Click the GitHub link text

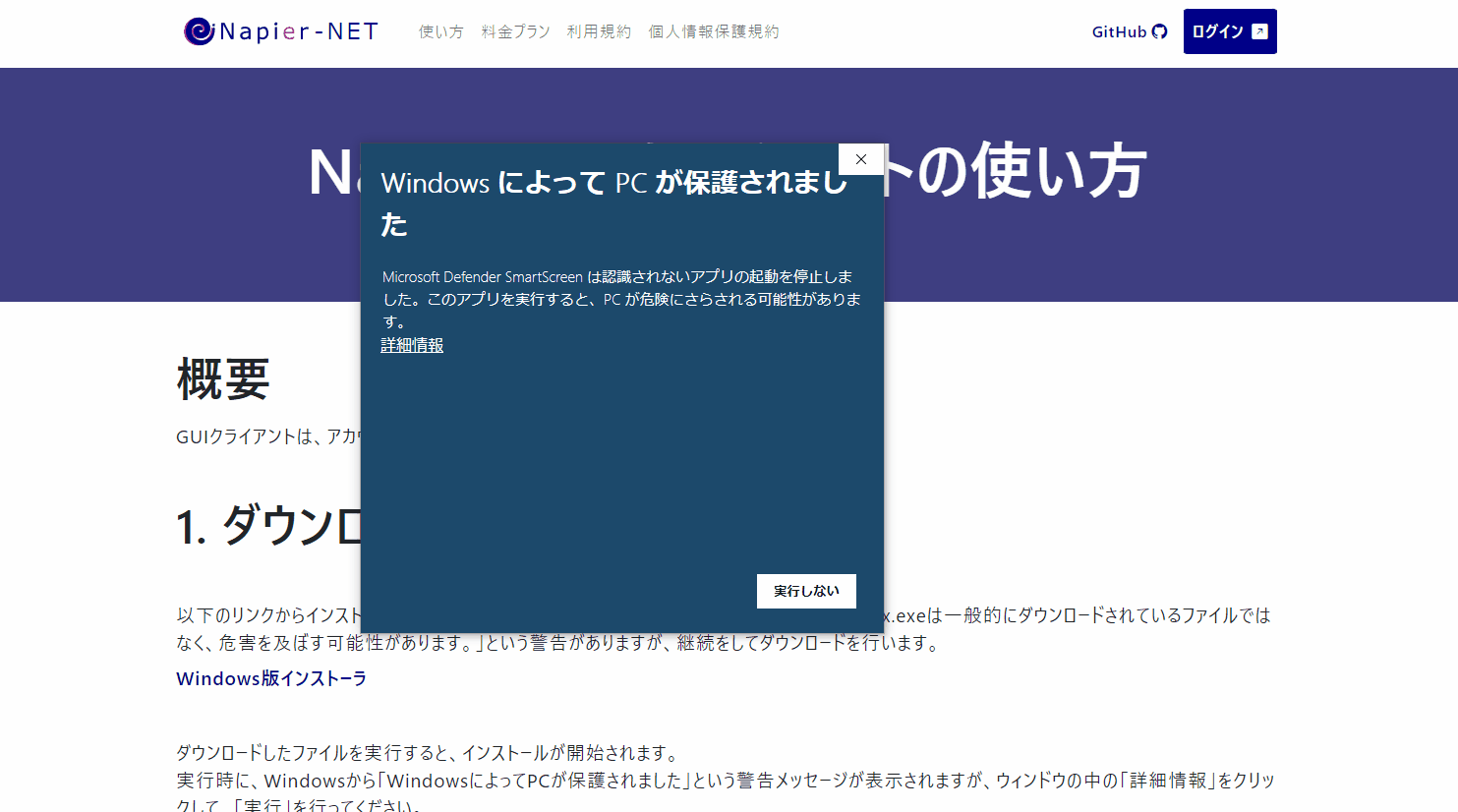pos(1119,31)
